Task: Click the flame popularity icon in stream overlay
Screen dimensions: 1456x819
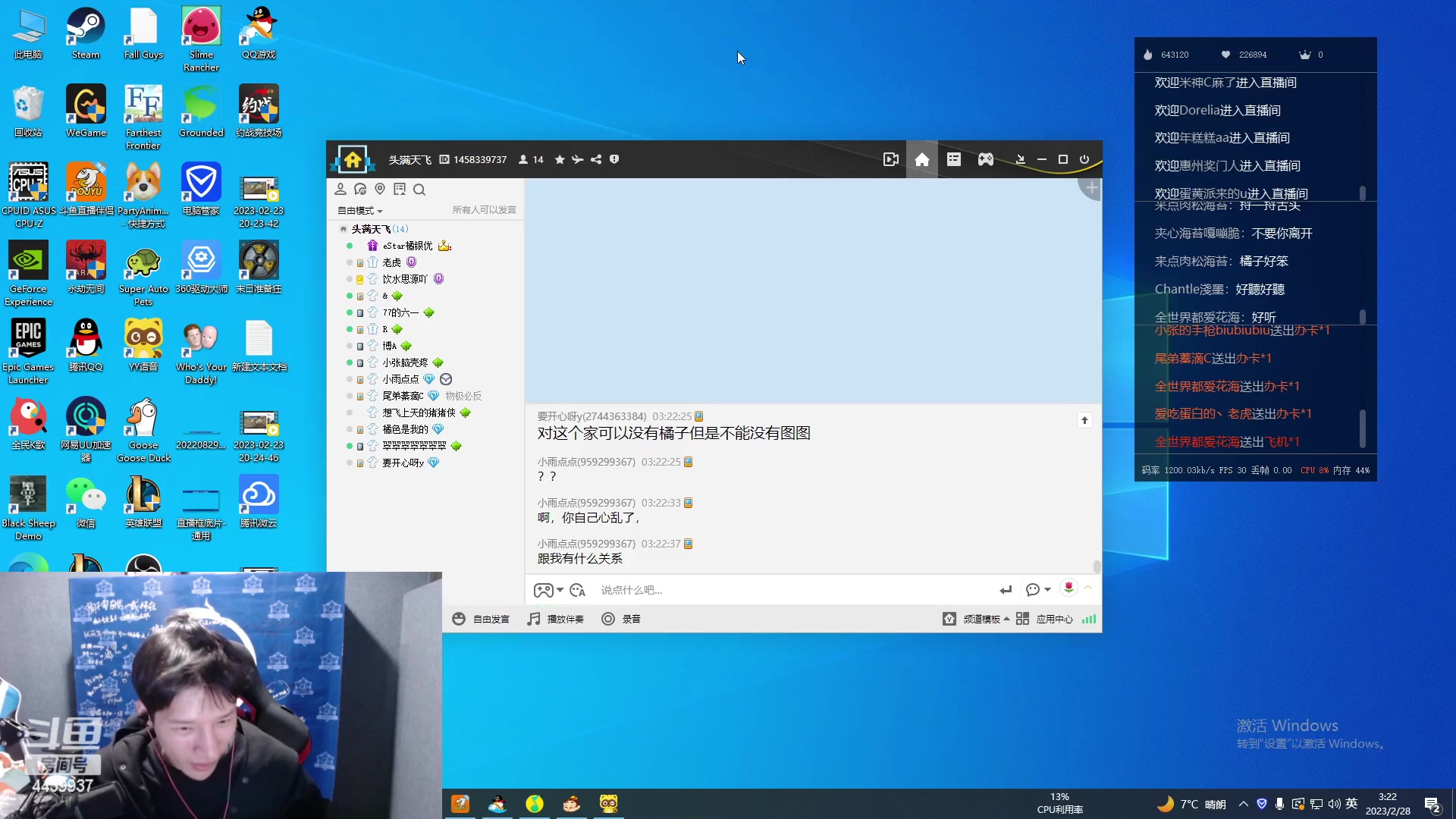Action: [1147, 55]
